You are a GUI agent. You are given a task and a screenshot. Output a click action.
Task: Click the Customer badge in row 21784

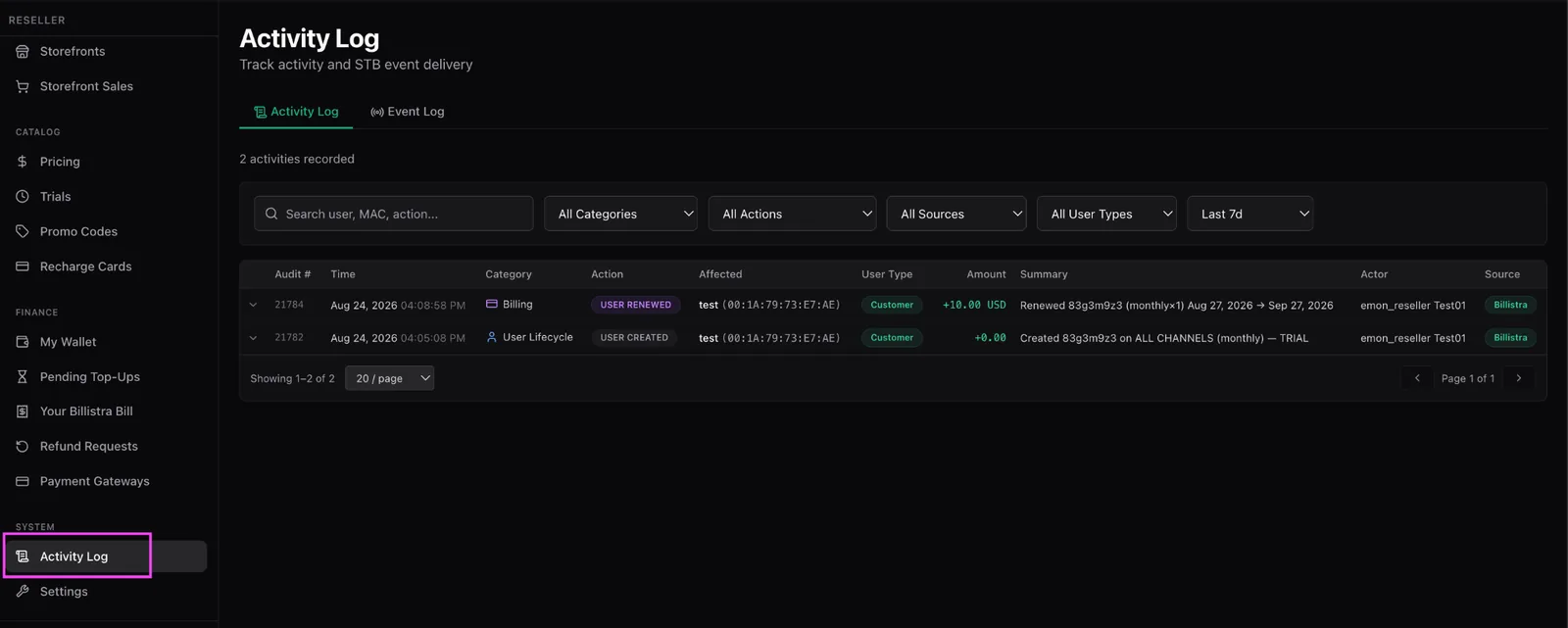tap(892, 305)
